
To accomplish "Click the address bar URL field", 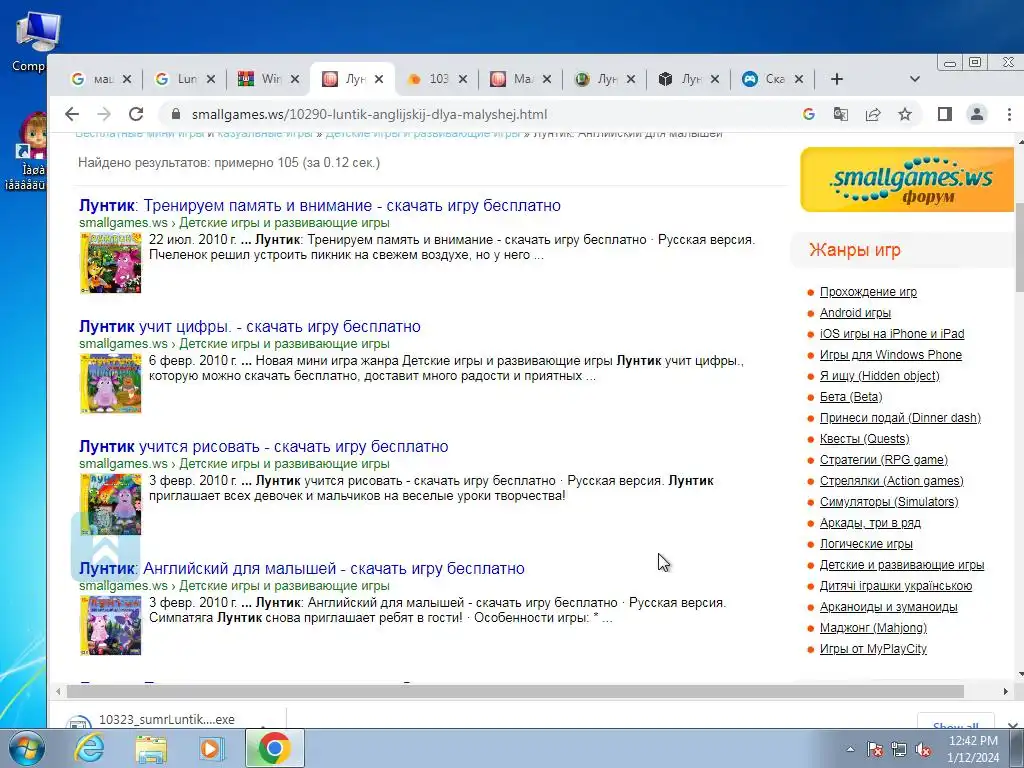I will click(x=369, y=114).
